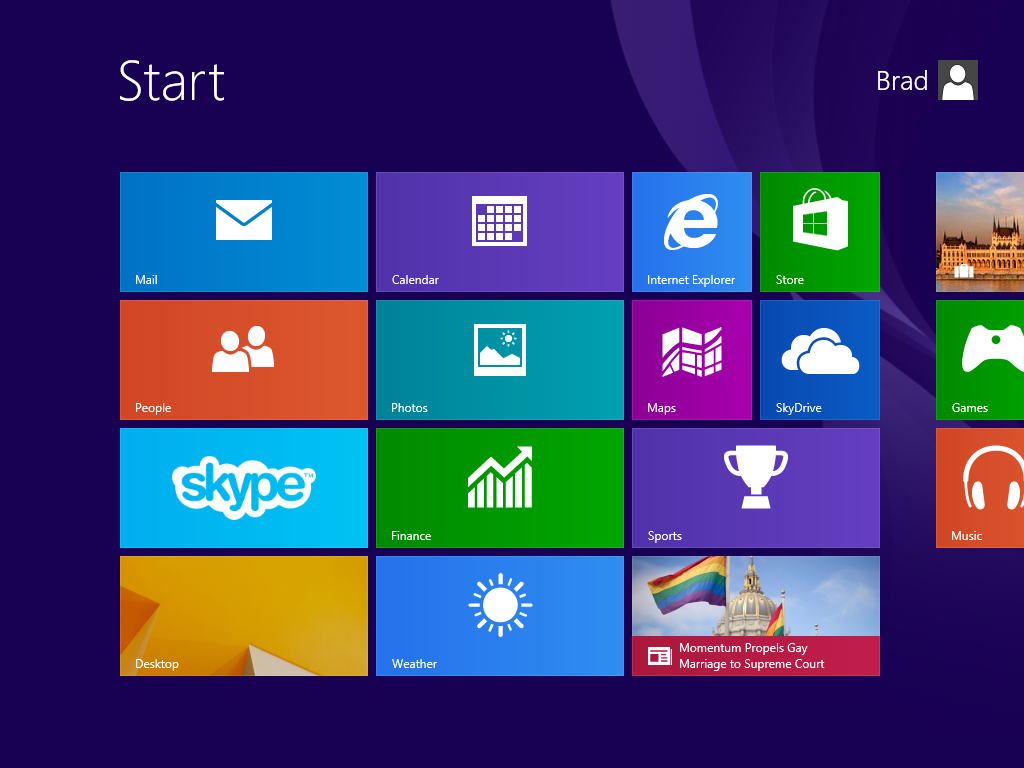Open the Games tile
The image size is (1024, 768).
click(x=980, y=360)
